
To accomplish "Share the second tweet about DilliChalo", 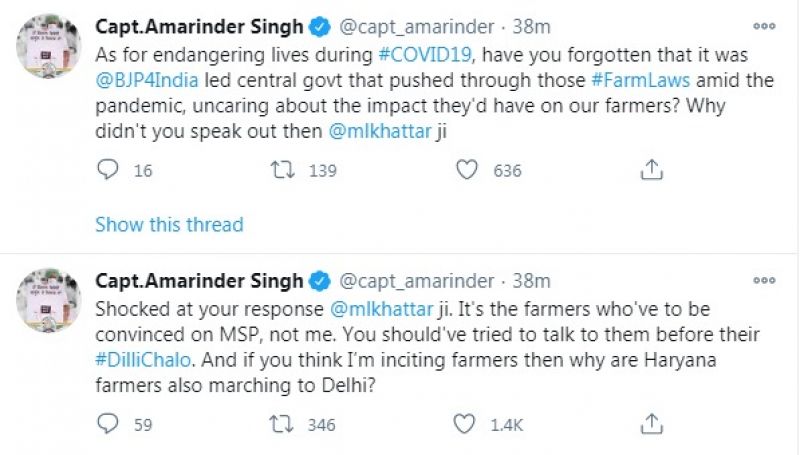I will [651, 424].
